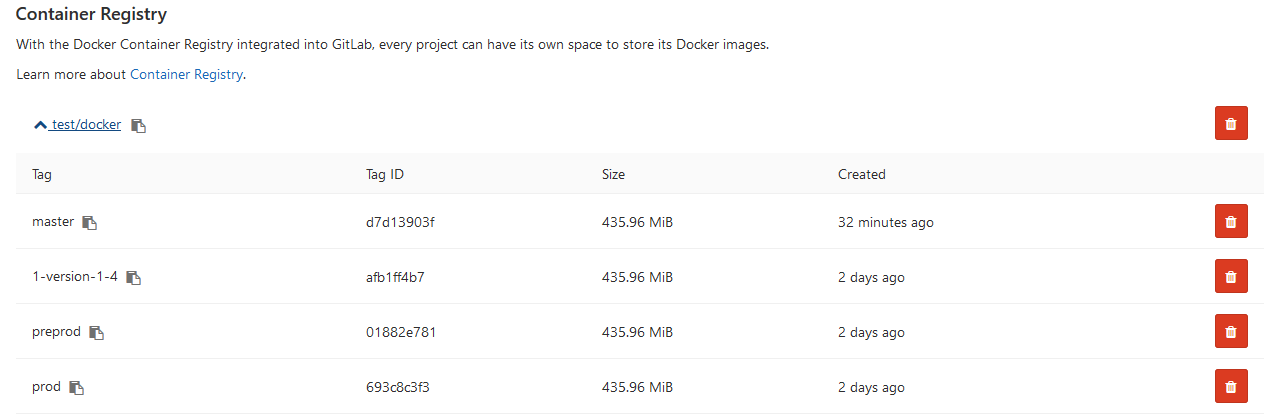Select the tag ID 01882e781
Viewport: 1287px width, 414px height.
(x=400, y=332)
